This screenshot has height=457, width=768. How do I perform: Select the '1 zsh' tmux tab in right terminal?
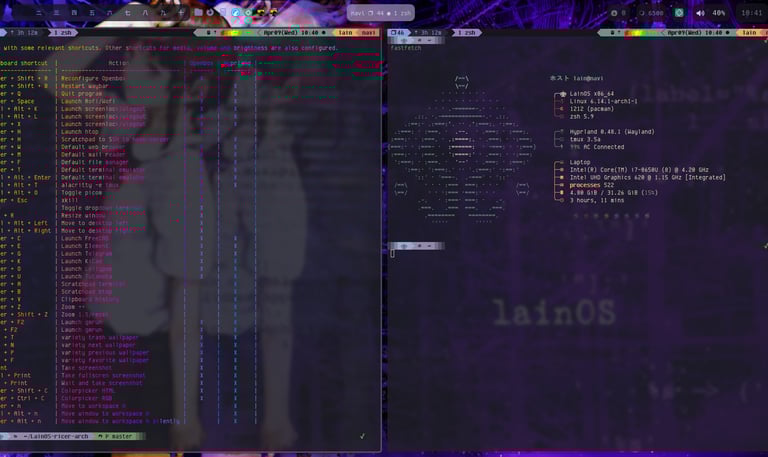coord(467,33)
